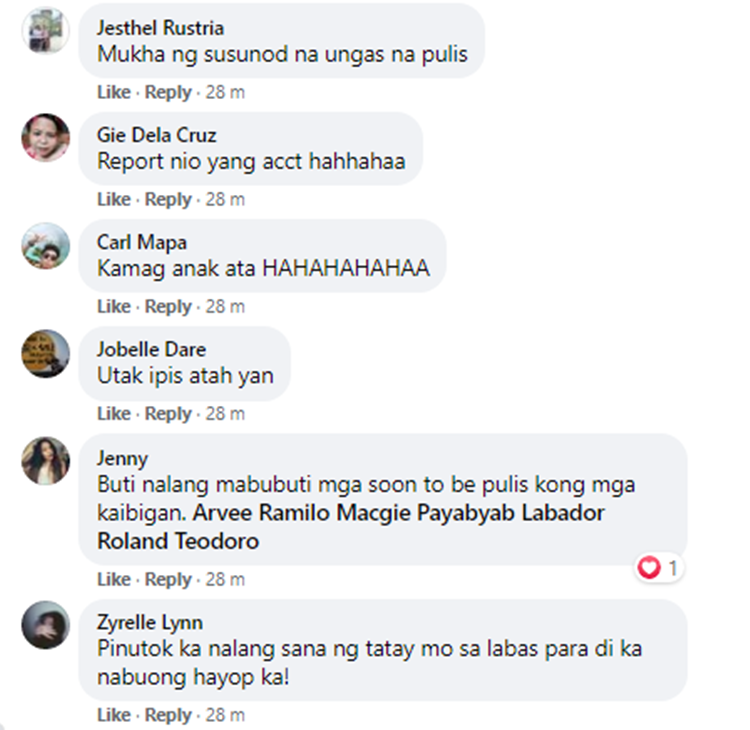Screen dimensions: 750x730
Task: Open tagged profile Macgie Payabyab Labador
Action: 471,513
